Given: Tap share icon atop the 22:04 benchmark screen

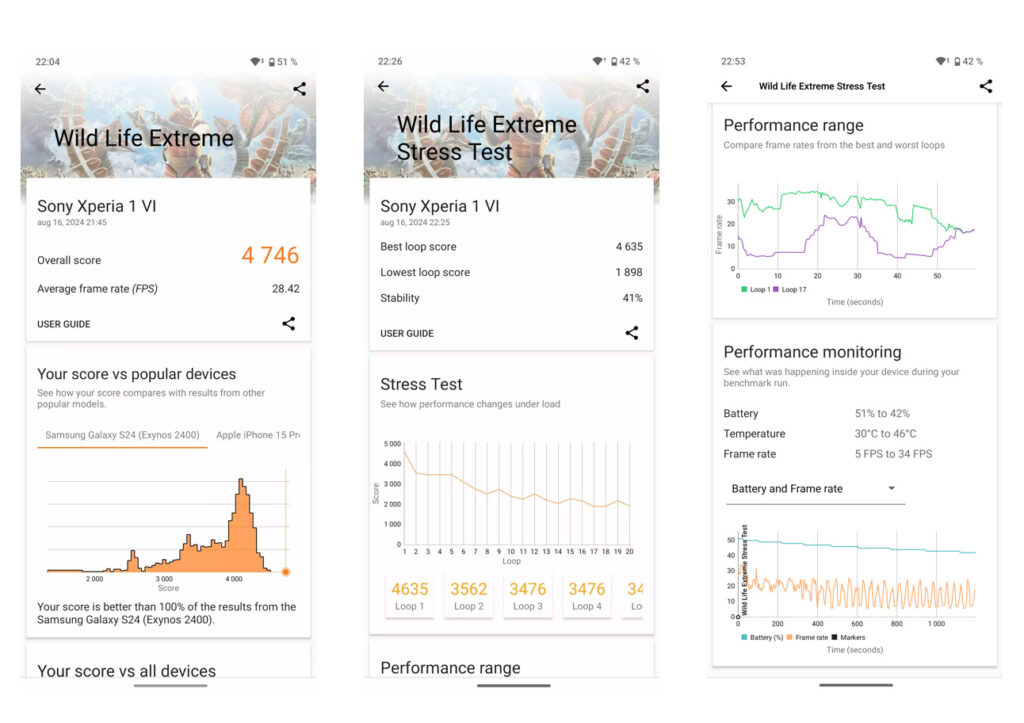Looking at the screenshot, I should [299, 89].
